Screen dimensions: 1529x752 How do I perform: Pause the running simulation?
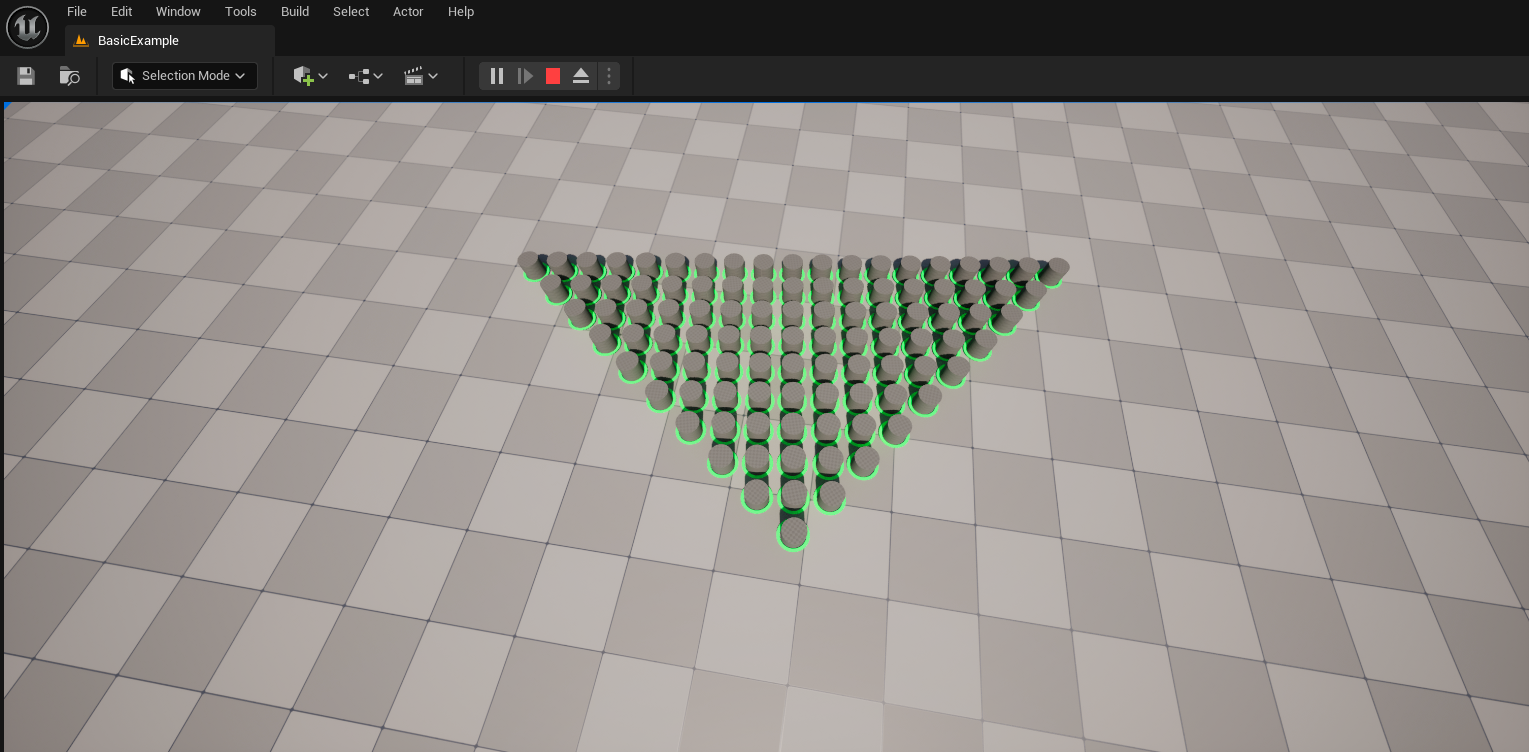click(x=497, y=76)
